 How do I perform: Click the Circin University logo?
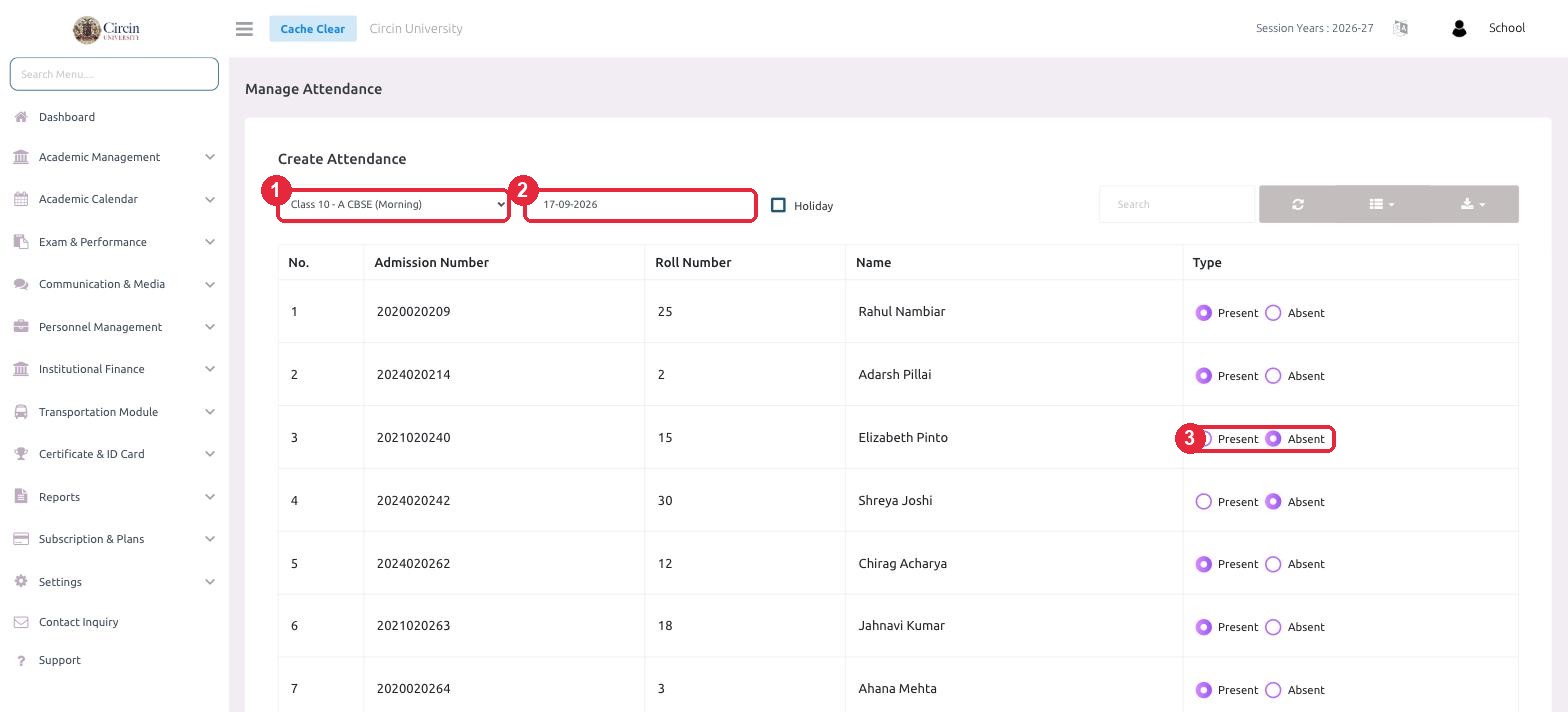[107, 29]
